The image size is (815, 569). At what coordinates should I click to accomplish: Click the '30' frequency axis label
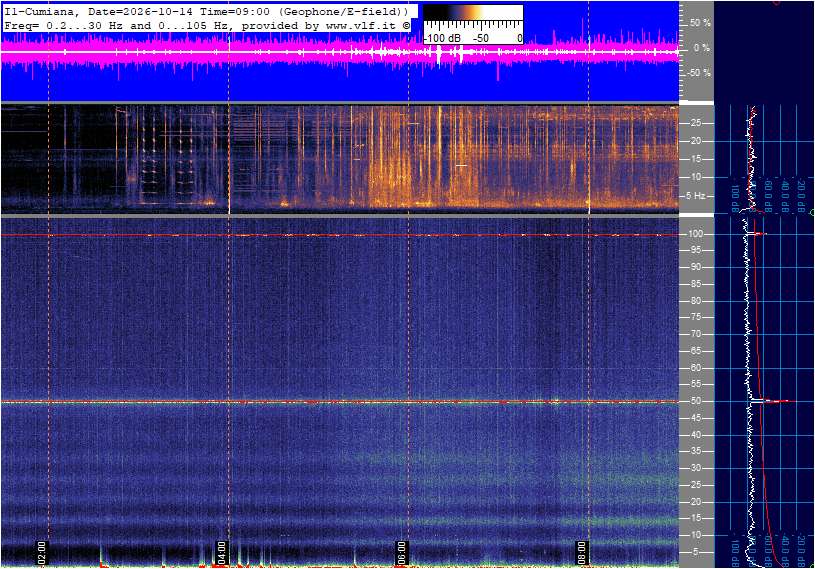click(695, 468)
